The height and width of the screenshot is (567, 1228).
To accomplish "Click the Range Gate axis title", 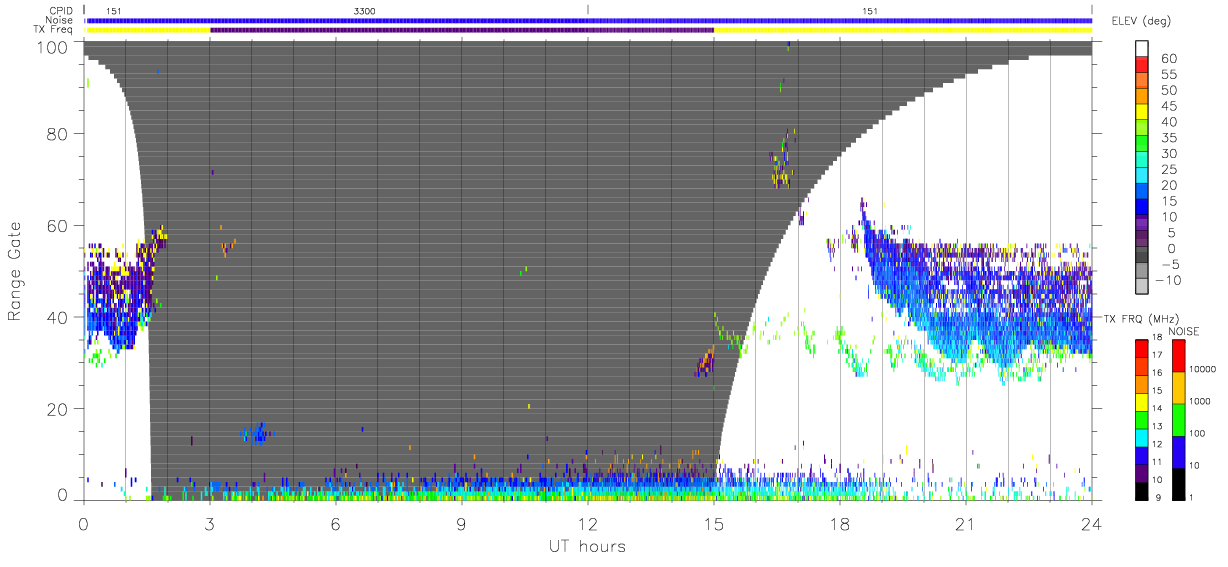I will pos(17,272).
